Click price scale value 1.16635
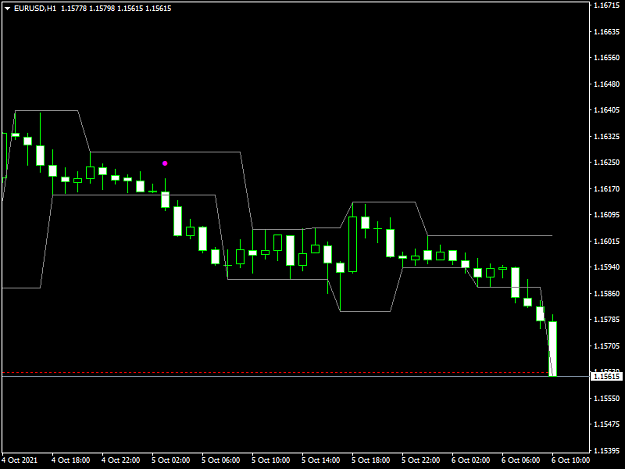 [x=607, y=31]
